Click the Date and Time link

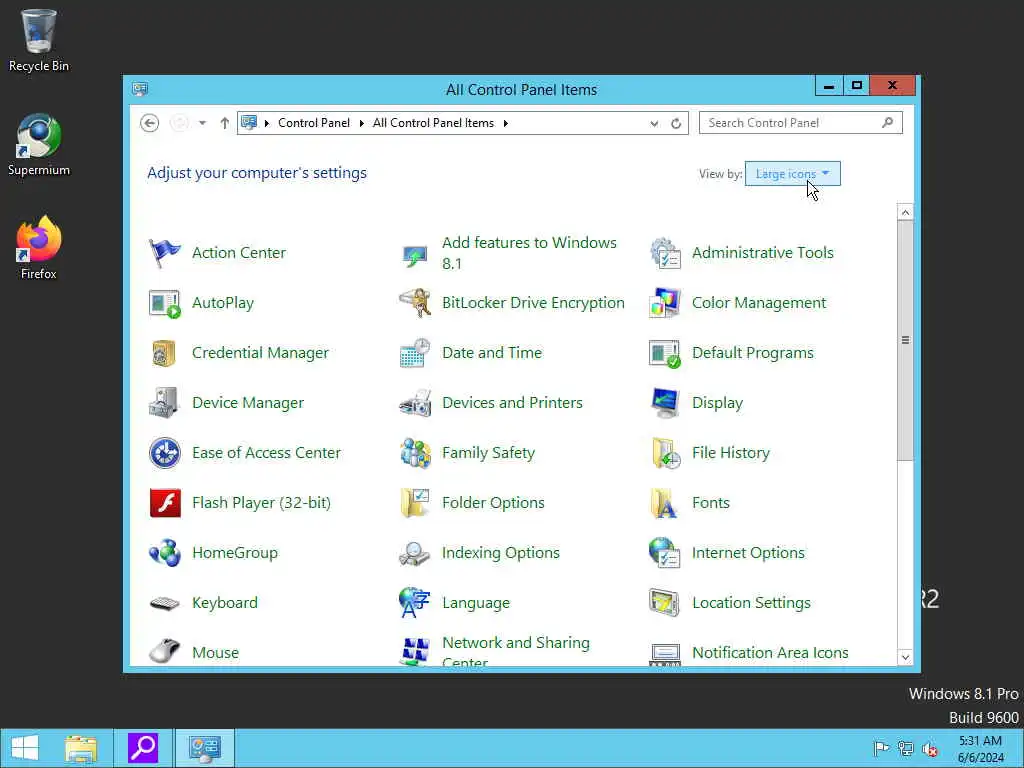click(492, 353)
